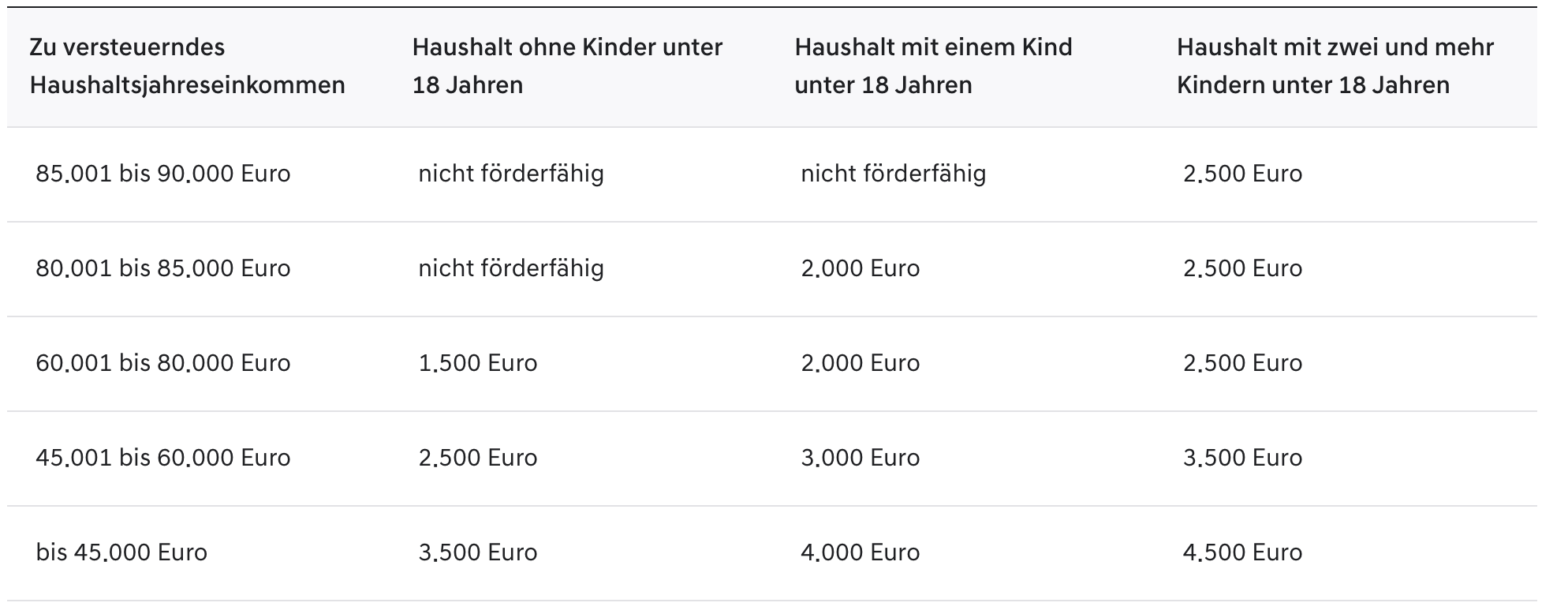Viewport: 1568px width, 614px height.
Task: Click the 'Haushalt mit zwei und mehr Kindern' header
Action: pos(1335,66)
